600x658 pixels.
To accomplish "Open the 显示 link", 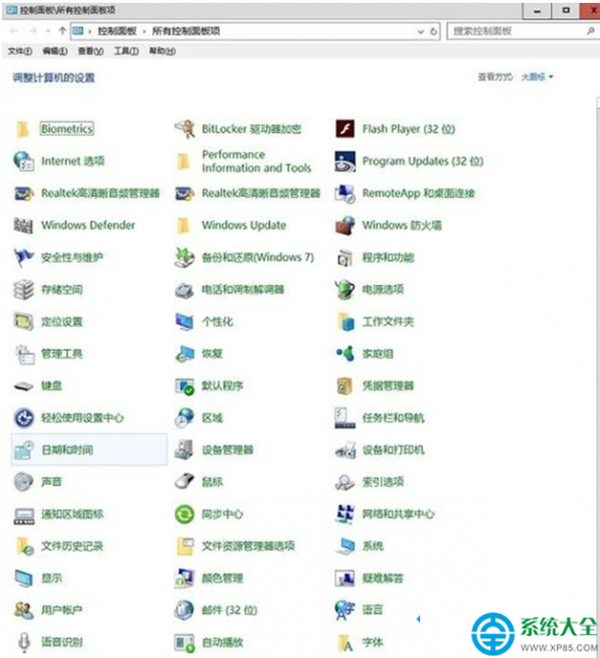I will click(51, 578).
